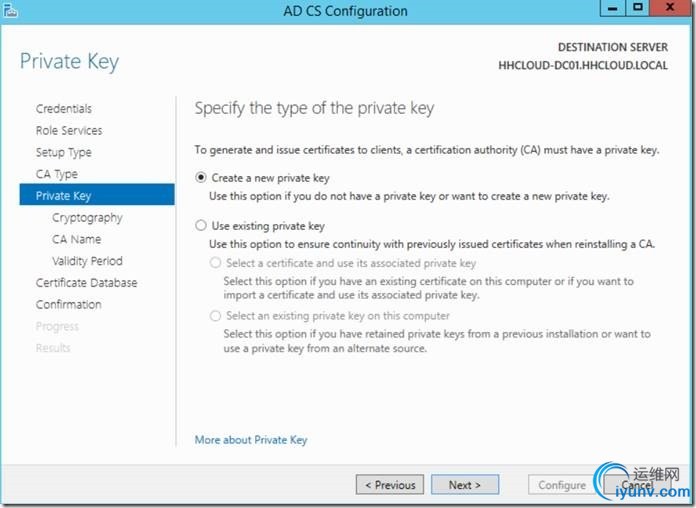This screenshot has width=696, height=508.
Task: Select the Private Key sidebar entry
Action: coord(97,195)
